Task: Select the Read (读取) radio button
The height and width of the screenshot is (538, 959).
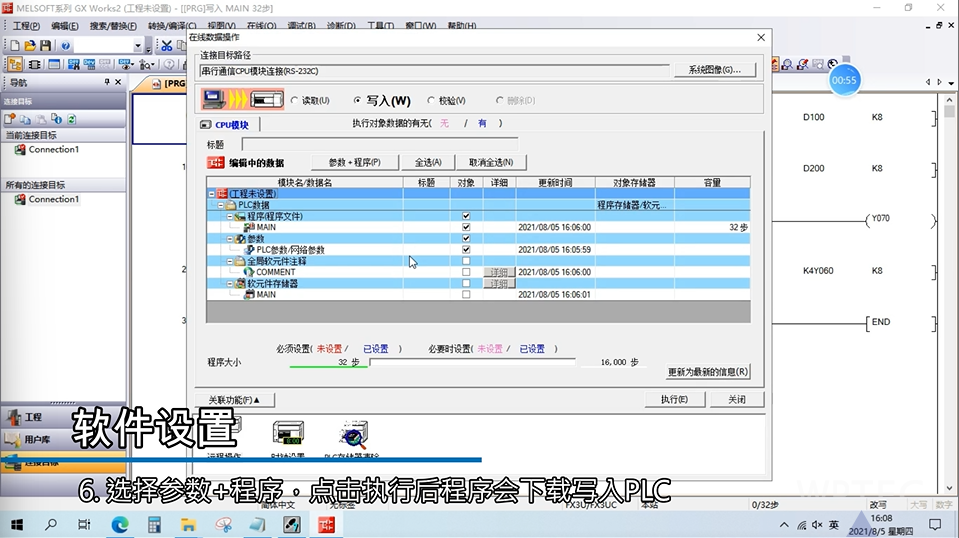Action: click(295, 100)
